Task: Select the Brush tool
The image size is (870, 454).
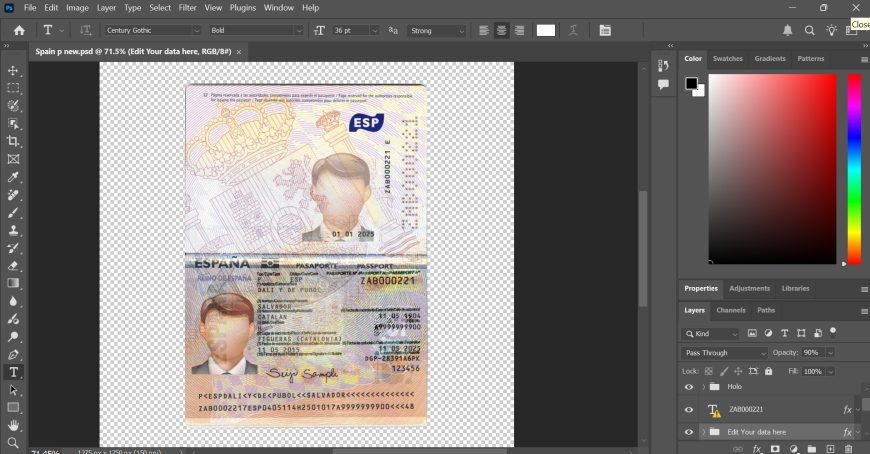Action: (x=13, y=213)
